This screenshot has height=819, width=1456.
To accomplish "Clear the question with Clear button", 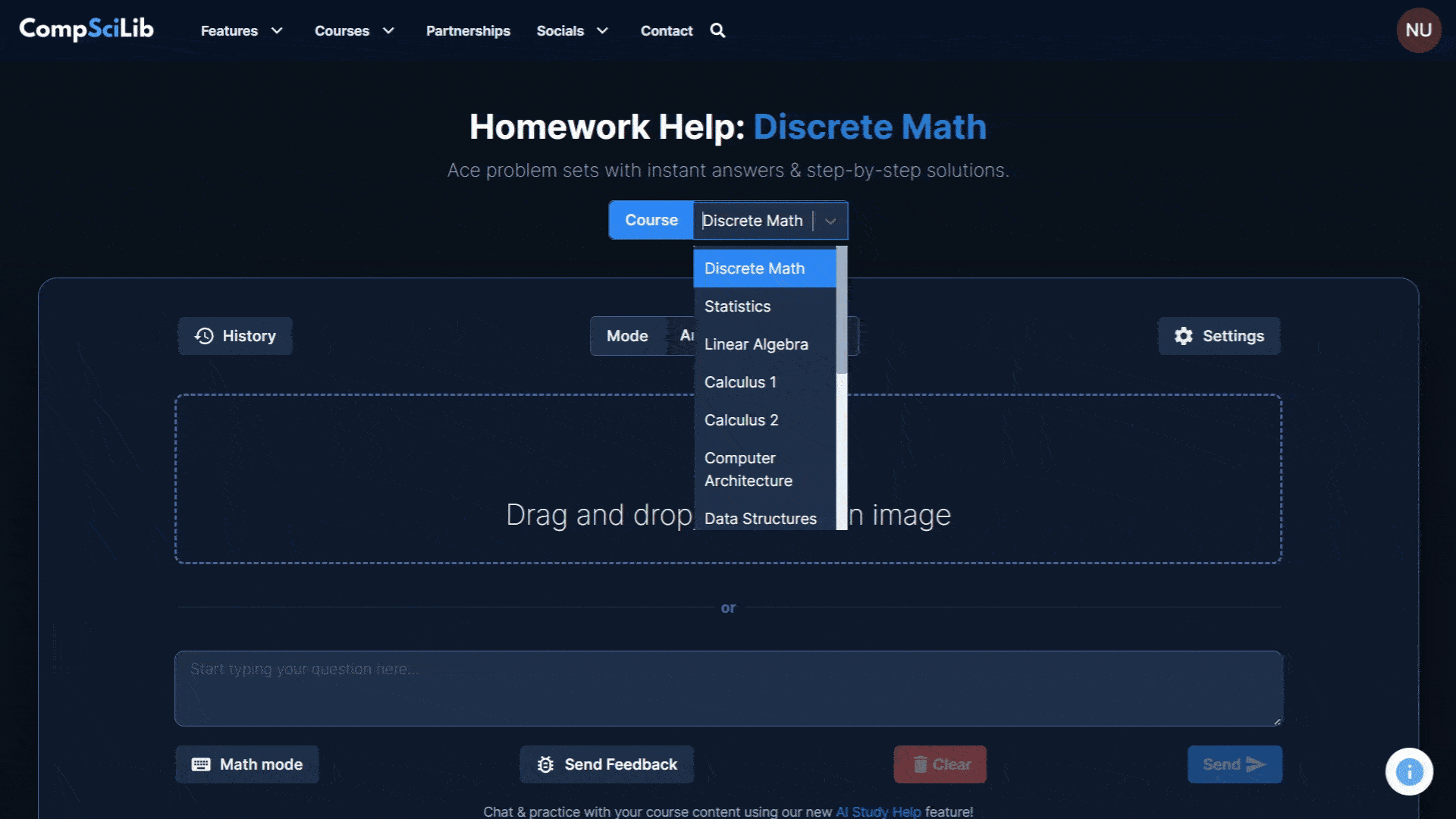I will point(940,764).
